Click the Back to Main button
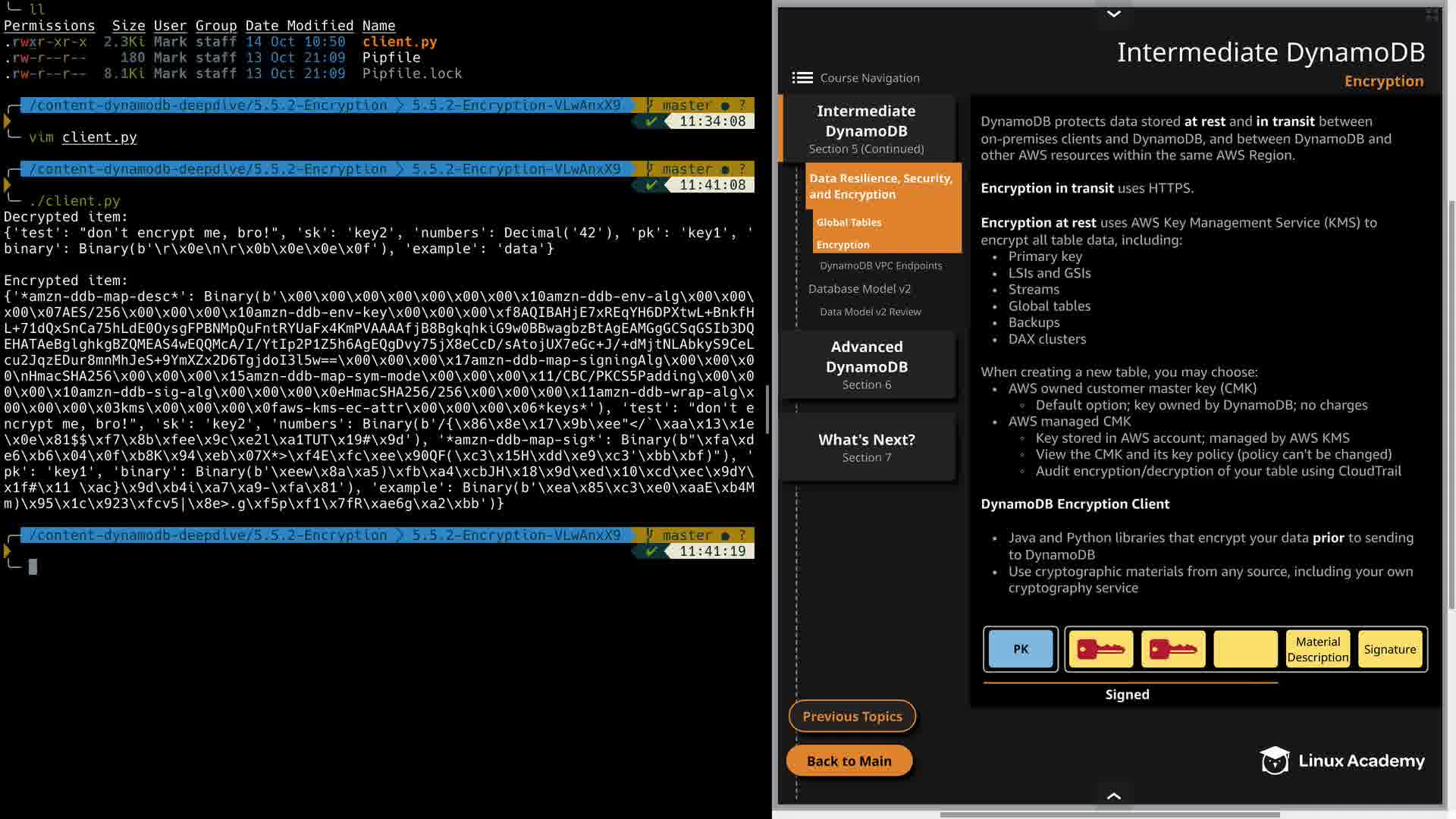Screen dimensions: 1456x819 click(x=849, y=761)
